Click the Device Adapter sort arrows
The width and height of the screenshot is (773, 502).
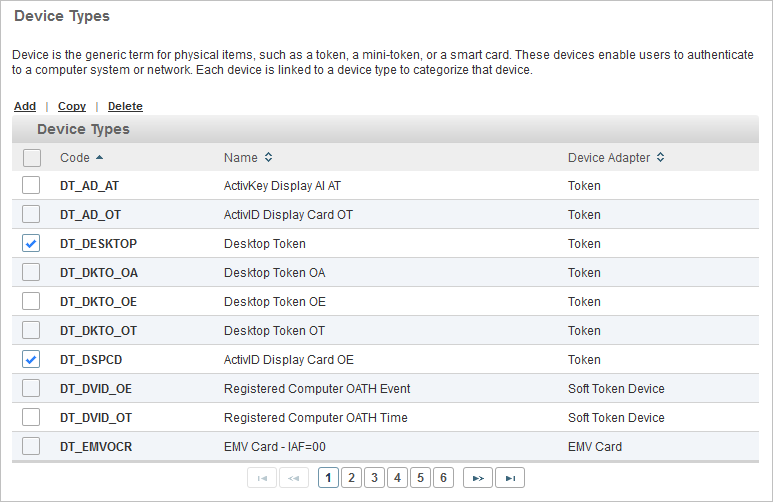tap(660, 157)
